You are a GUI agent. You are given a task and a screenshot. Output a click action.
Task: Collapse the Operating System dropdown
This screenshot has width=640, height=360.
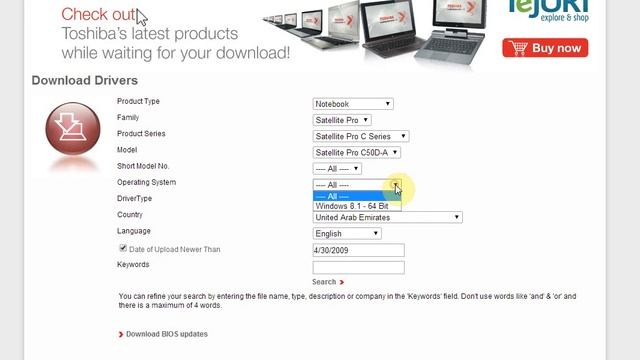coord(357,185)
